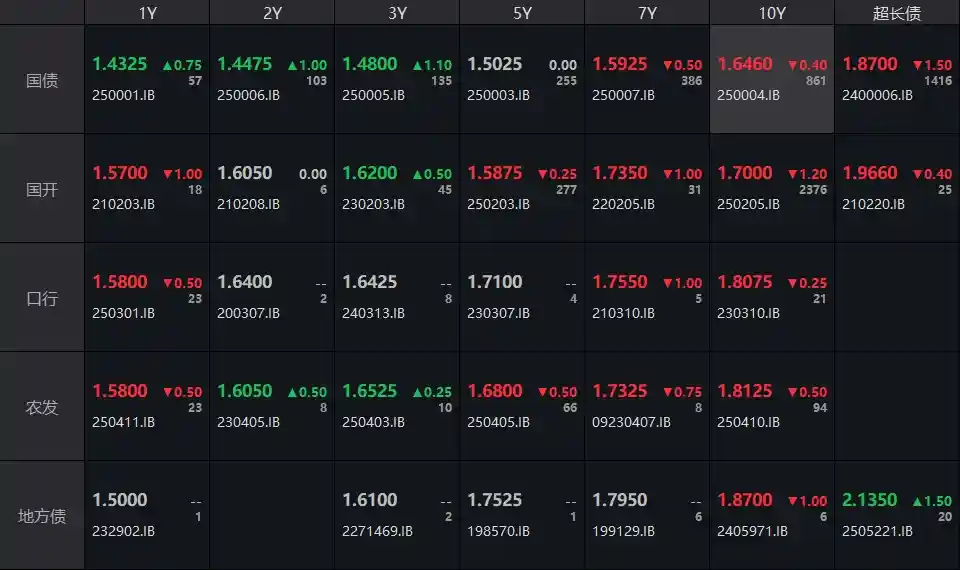Click the 1.4325 yield for 国债 1Y
Viewport: 960px width, 570px height.
(x=120, y=64)
